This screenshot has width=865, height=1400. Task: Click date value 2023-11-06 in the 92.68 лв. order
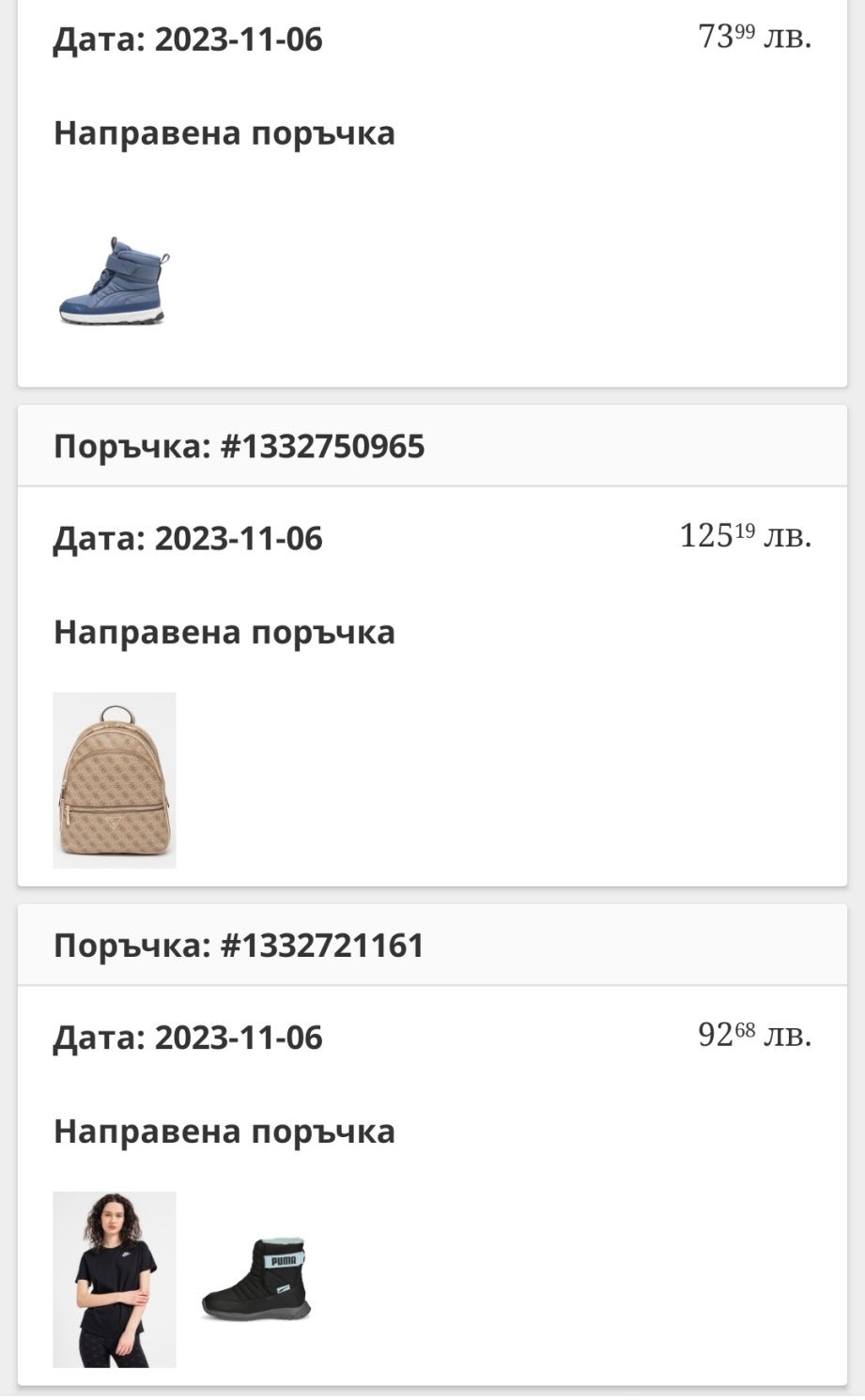pos(239,1038)
